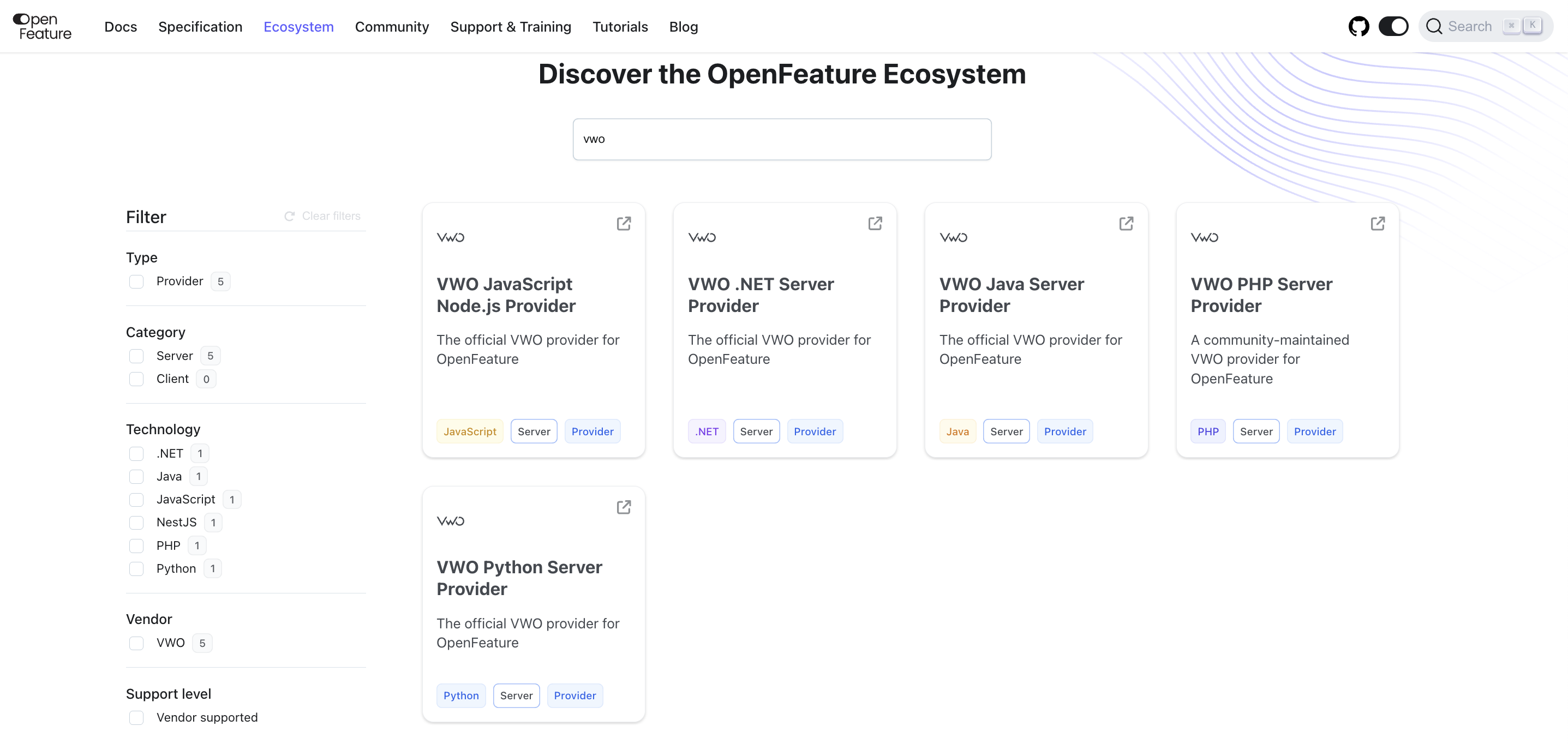
Task: Open external link on VWO PHP card
Action: (x=1377, y=223)
